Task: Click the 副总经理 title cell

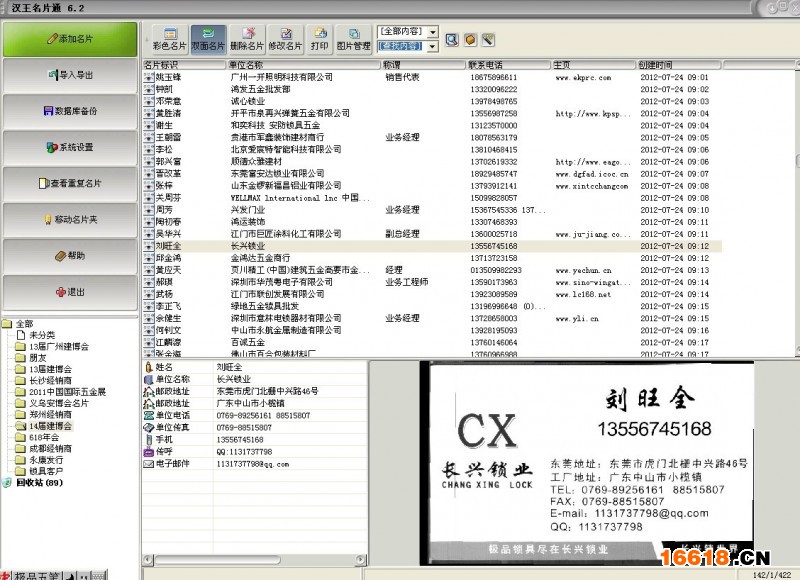Action: (403, 234)
